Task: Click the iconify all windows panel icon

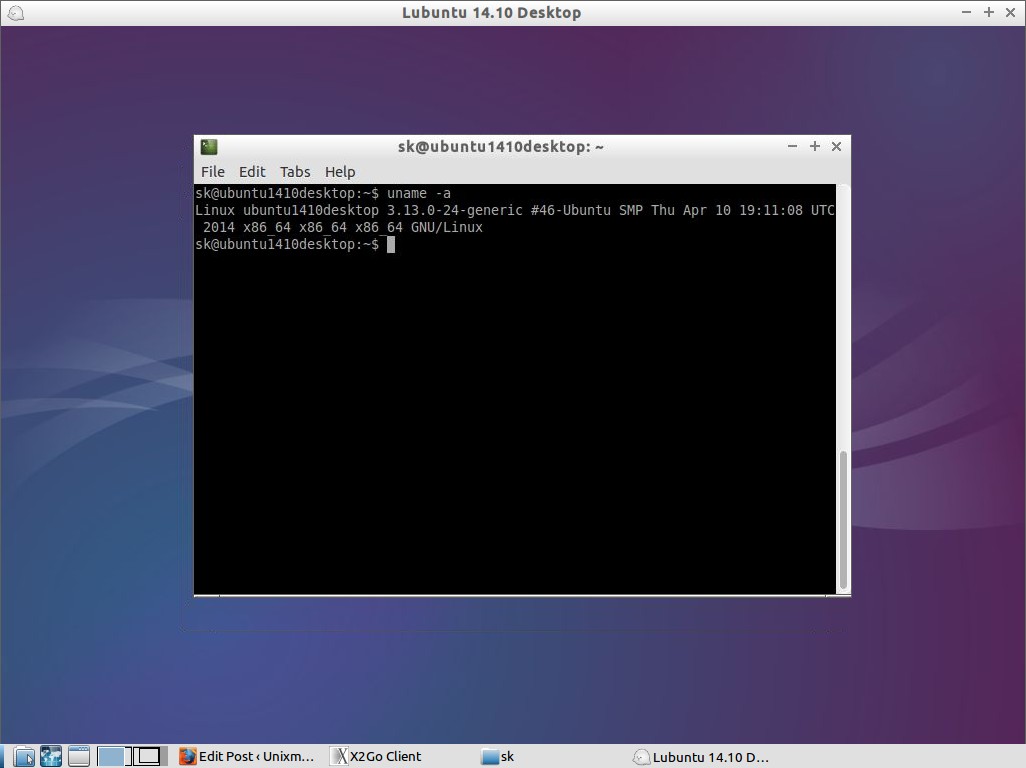Action: [79, 756]
